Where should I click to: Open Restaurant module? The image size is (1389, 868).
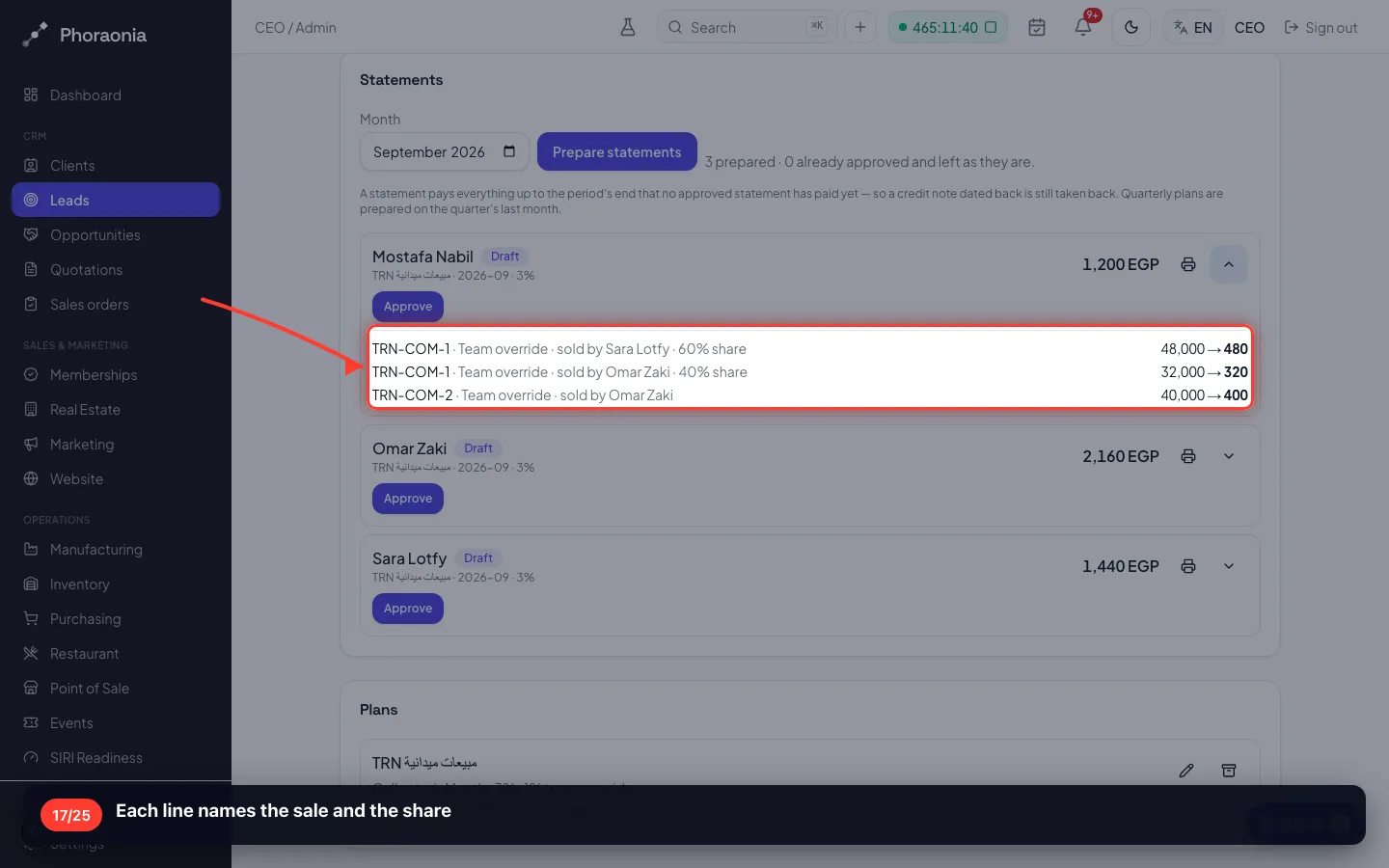coord(116,653)
